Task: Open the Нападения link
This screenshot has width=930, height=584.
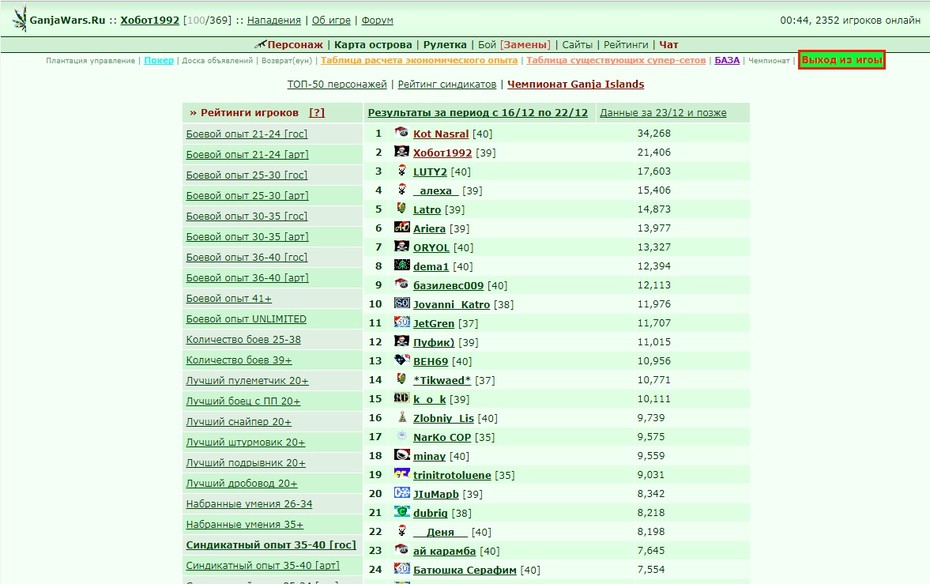Action: point(274,20)
